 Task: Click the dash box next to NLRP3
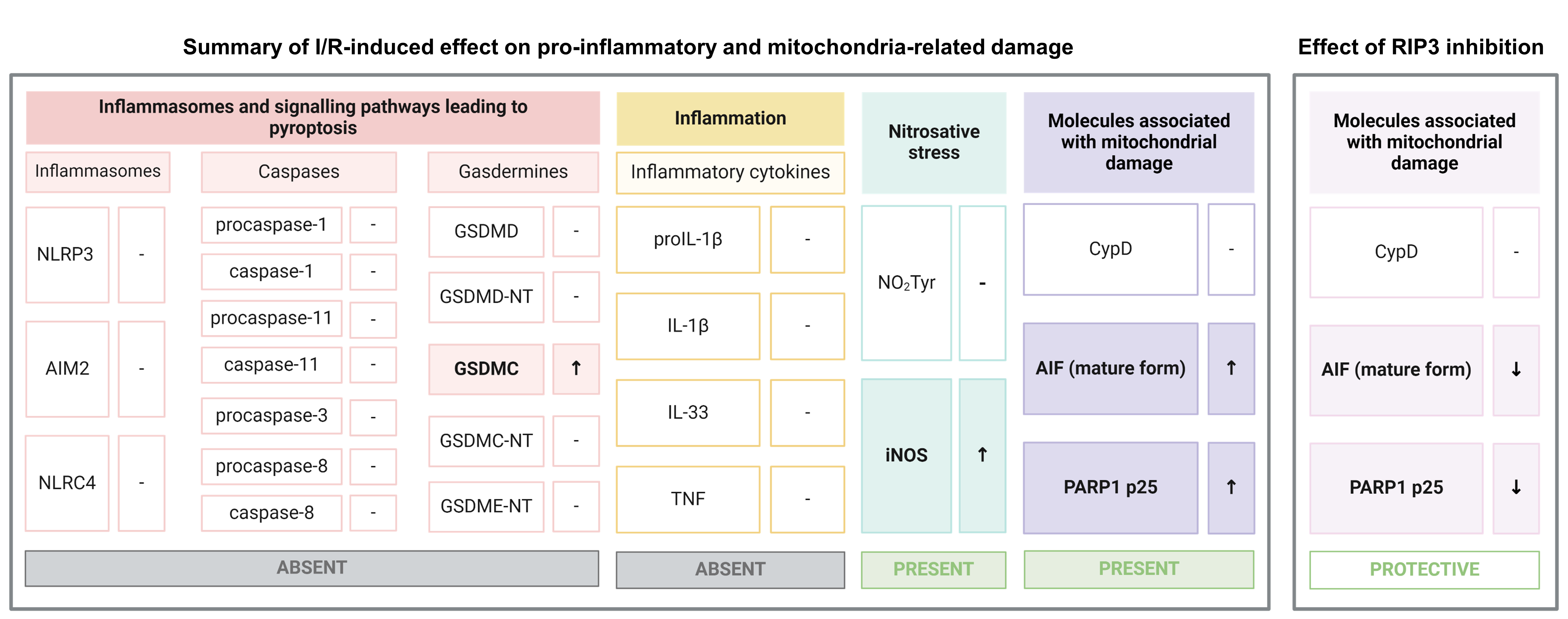[141, 254]
